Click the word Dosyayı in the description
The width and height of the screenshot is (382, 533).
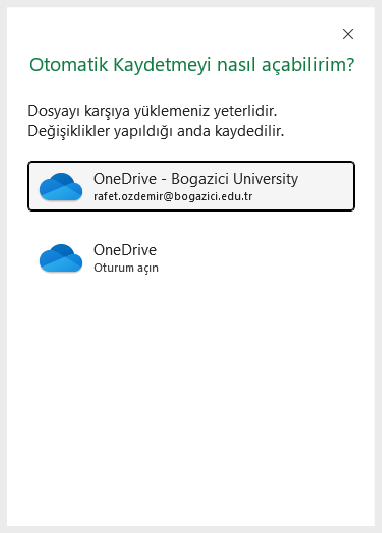[x=54, y=111]
